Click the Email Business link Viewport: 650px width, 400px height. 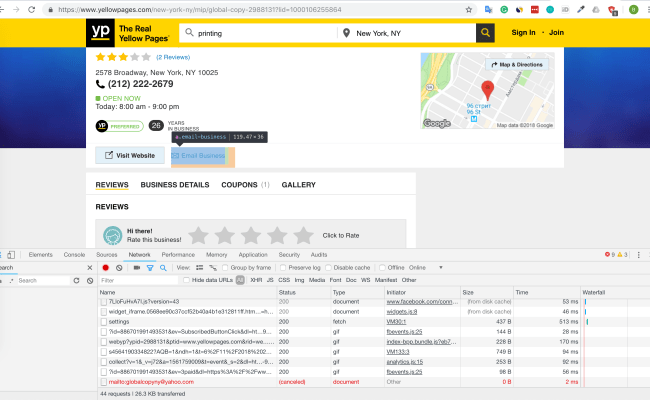pos(198,155)
